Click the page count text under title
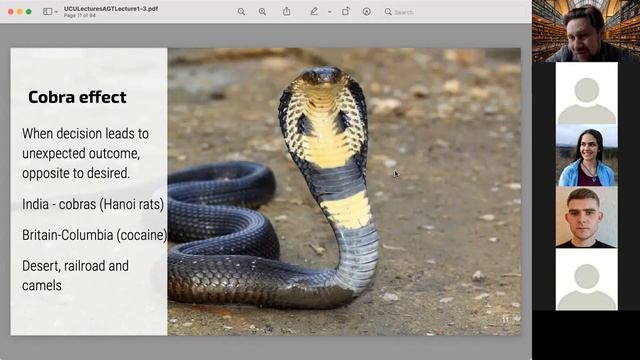 pyautogui.click(x=80, y=16)
